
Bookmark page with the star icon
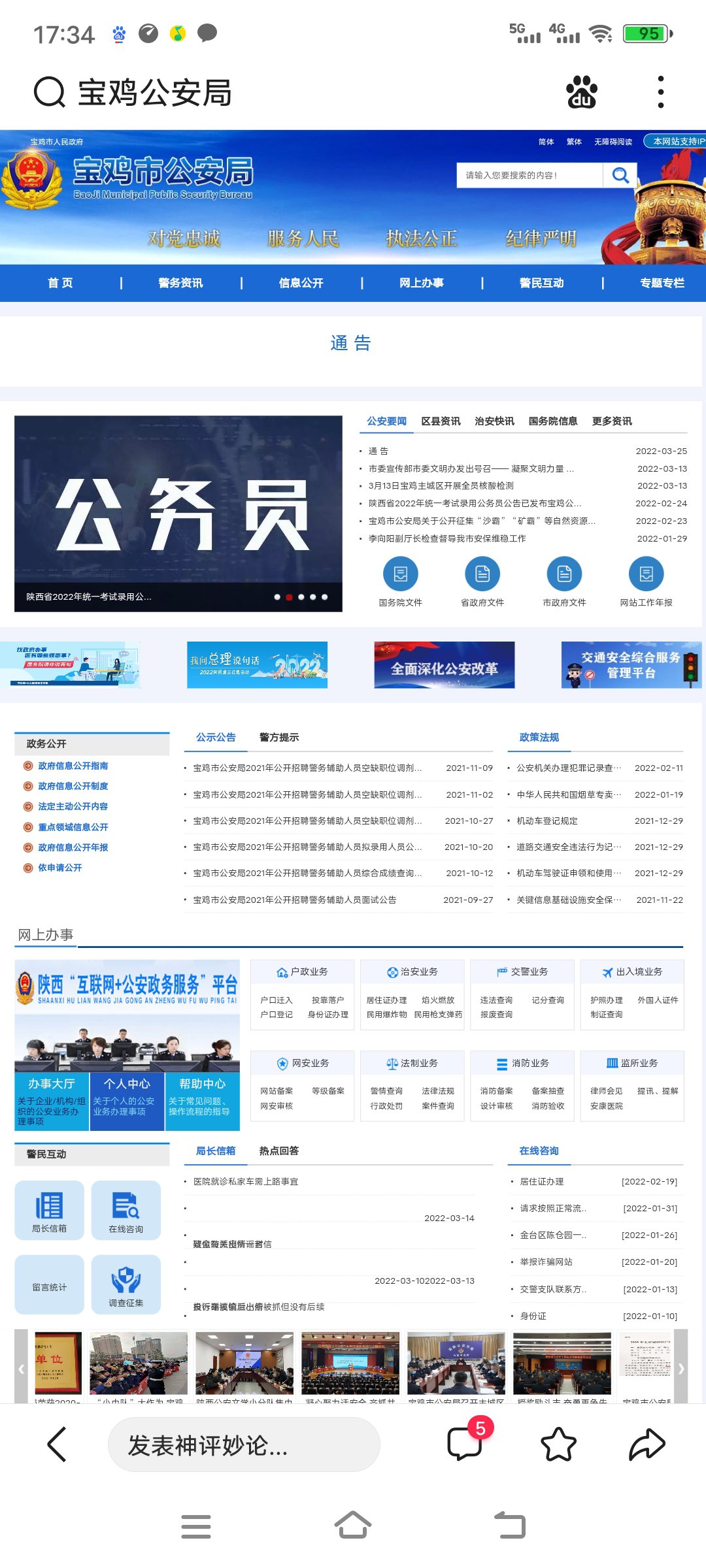click(559, 1444)
